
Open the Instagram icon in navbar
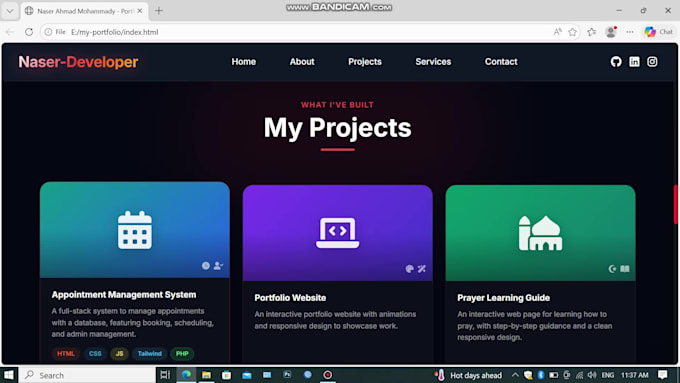[652, 62]
